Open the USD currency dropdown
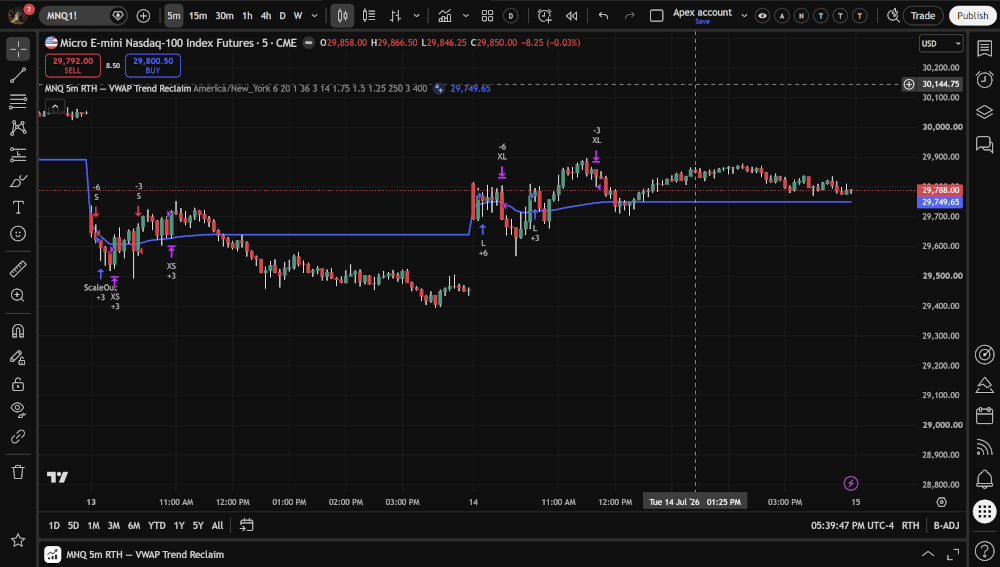Viewport: 1000px width, 567px height. (941, 43)
